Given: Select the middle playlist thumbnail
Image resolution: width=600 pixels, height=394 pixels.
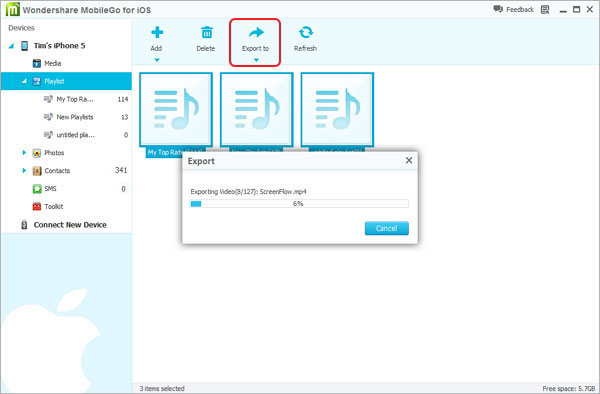Looking at the screenshot, I should 256,110.
